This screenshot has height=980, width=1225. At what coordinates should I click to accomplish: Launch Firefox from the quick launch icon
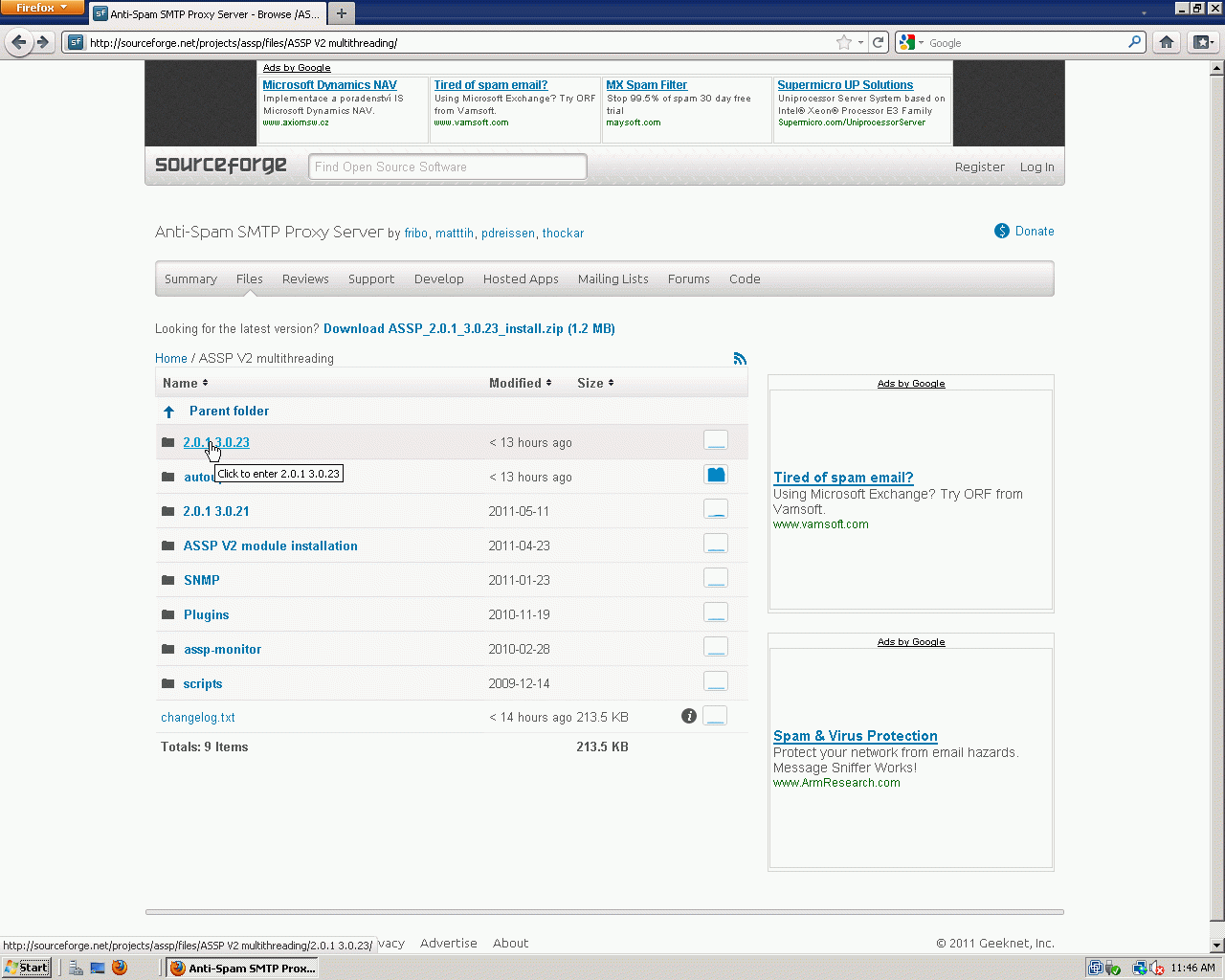coord(120,968)
